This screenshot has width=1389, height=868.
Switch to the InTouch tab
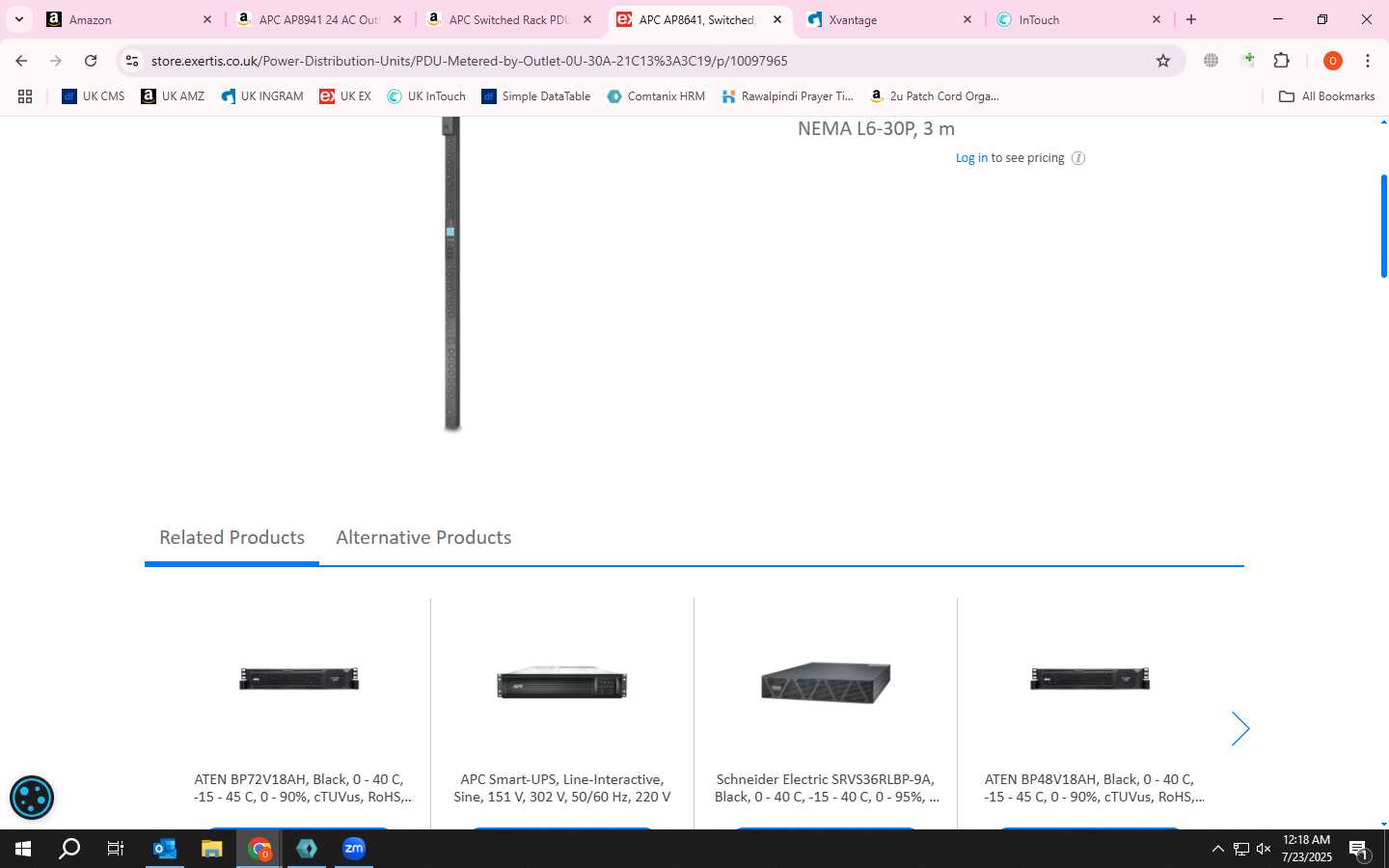(1079, 19)
